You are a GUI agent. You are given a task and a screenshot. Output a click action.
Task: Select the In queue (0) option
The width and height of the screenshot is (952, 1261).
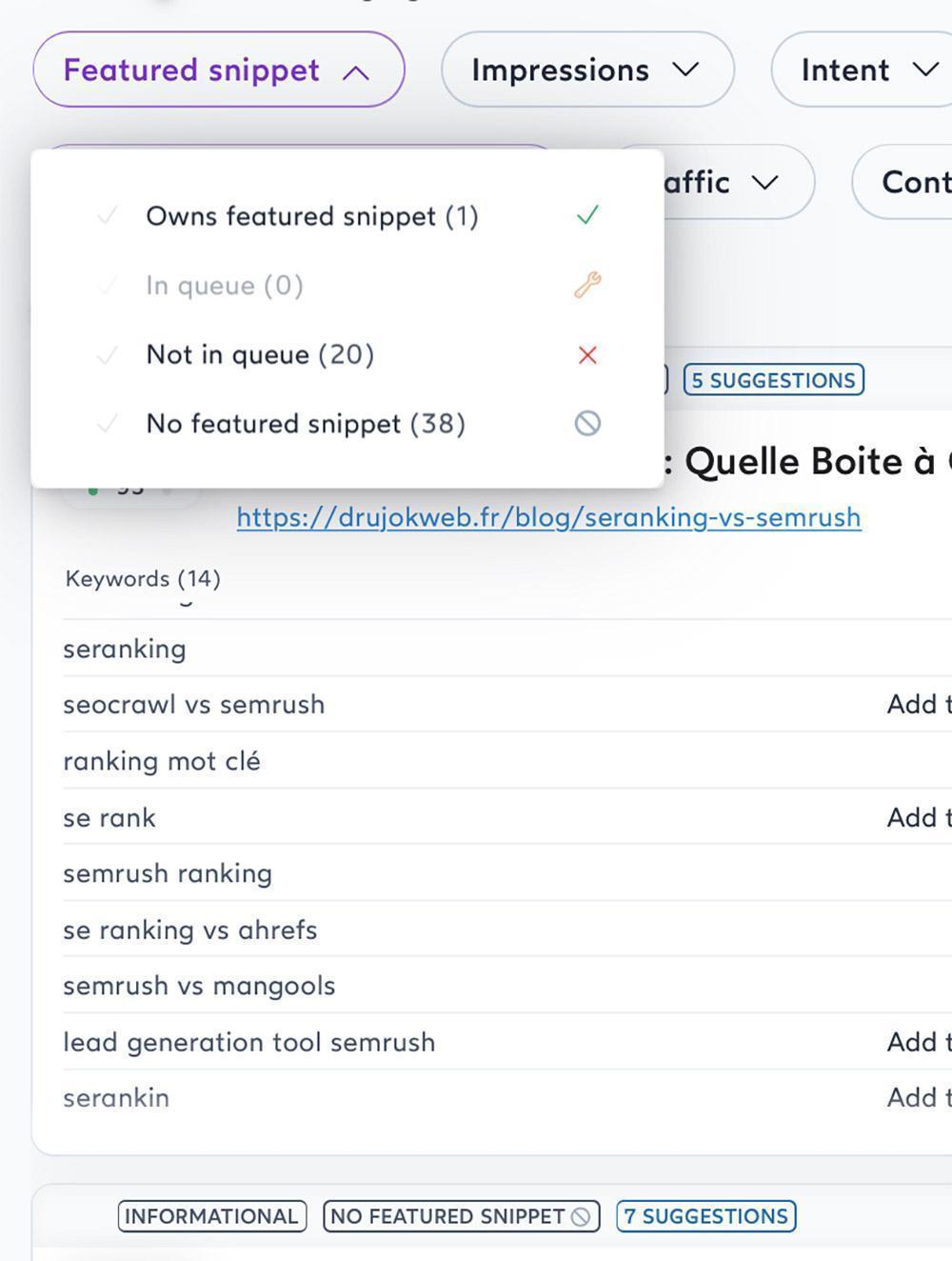click(347, 286)
